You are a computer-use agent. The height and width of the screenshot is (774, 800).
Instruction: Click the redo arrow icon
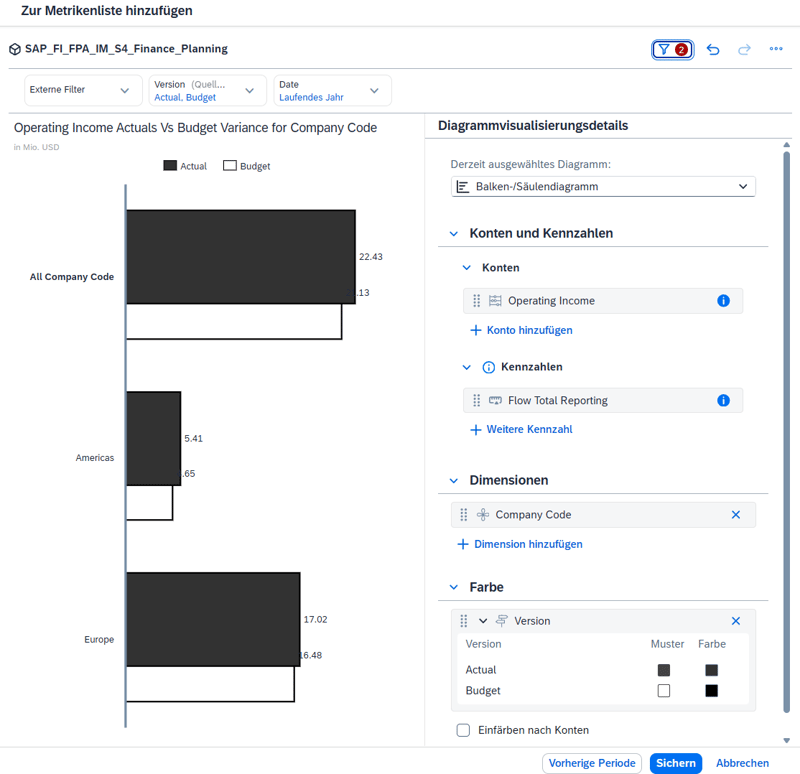742,48
